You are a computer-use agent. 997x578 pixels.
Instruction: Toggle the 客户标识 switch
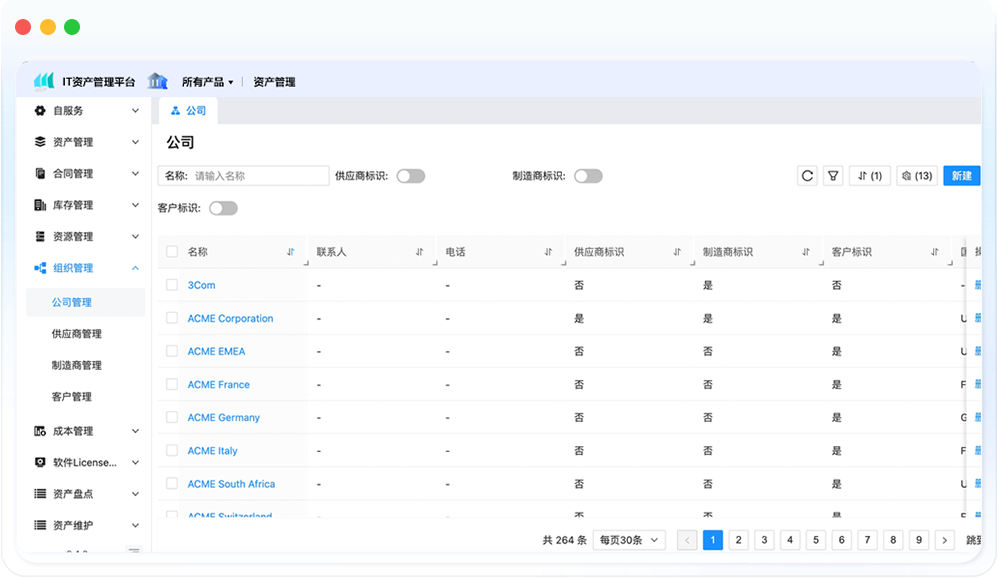[223, 208]
